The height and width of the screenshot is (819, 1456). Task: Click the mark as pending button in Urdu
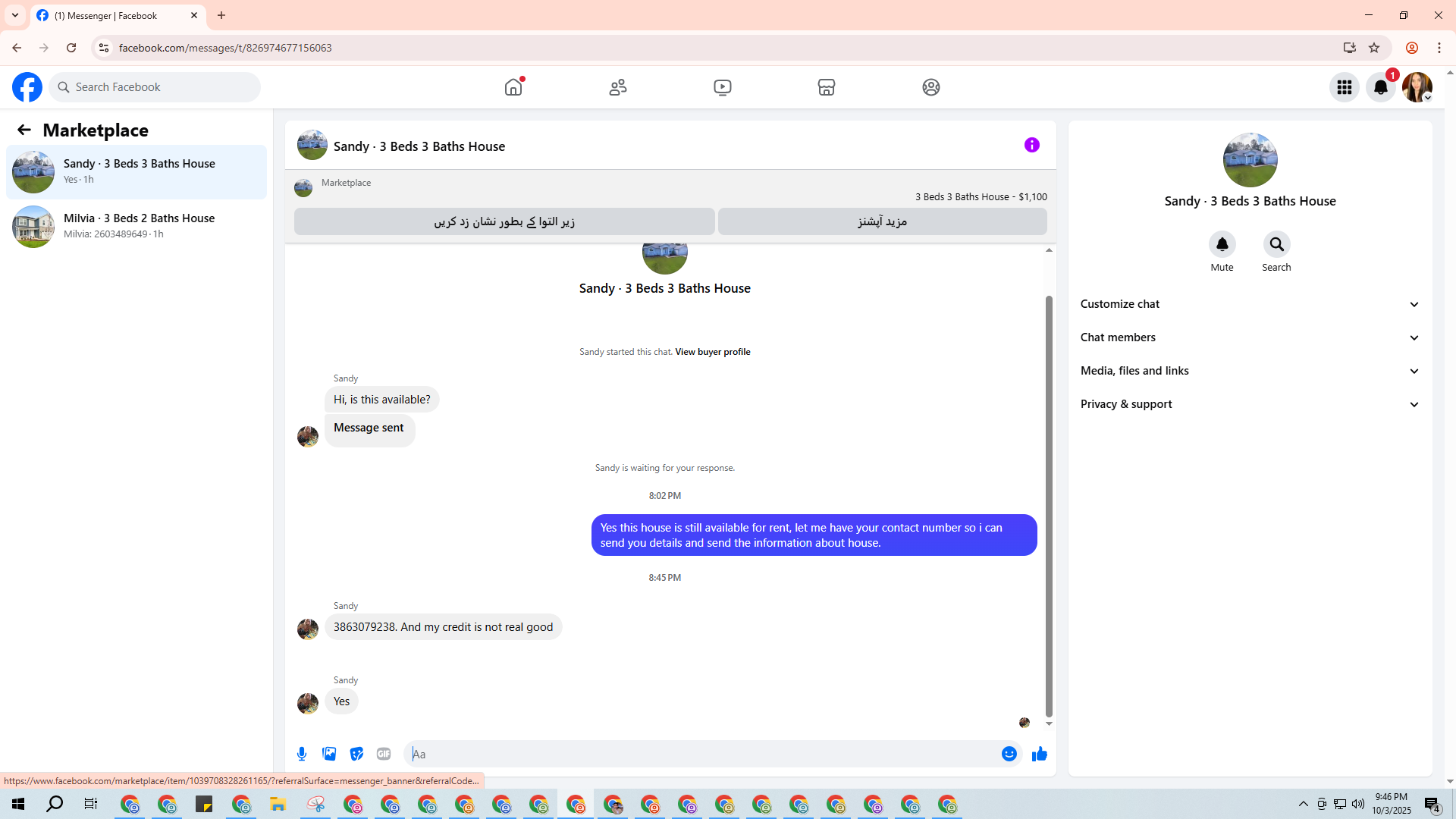click(x=504, y=221)
